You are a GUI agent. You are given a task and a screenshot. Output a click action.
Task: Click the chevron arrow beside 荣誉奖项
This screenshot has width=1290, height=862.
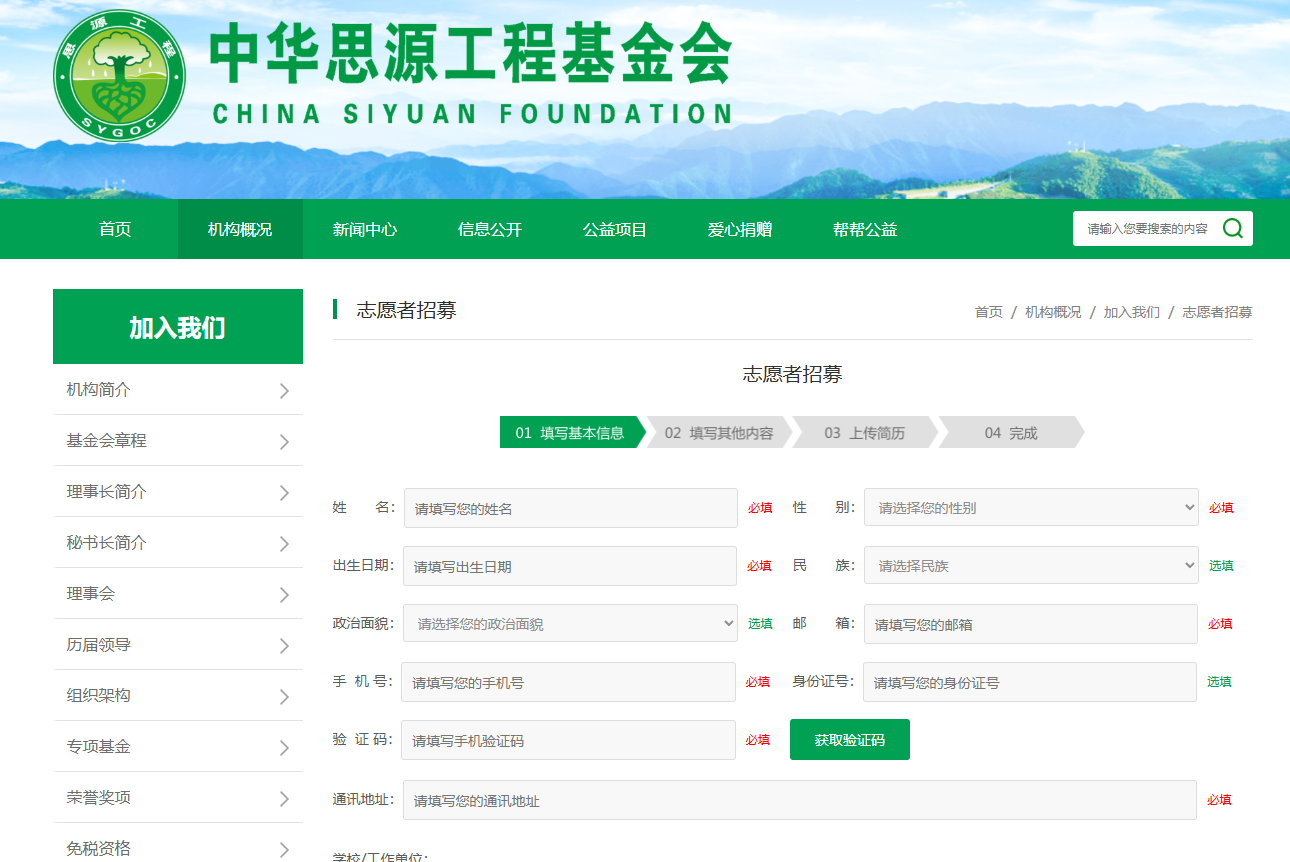[x=284, y=799]
